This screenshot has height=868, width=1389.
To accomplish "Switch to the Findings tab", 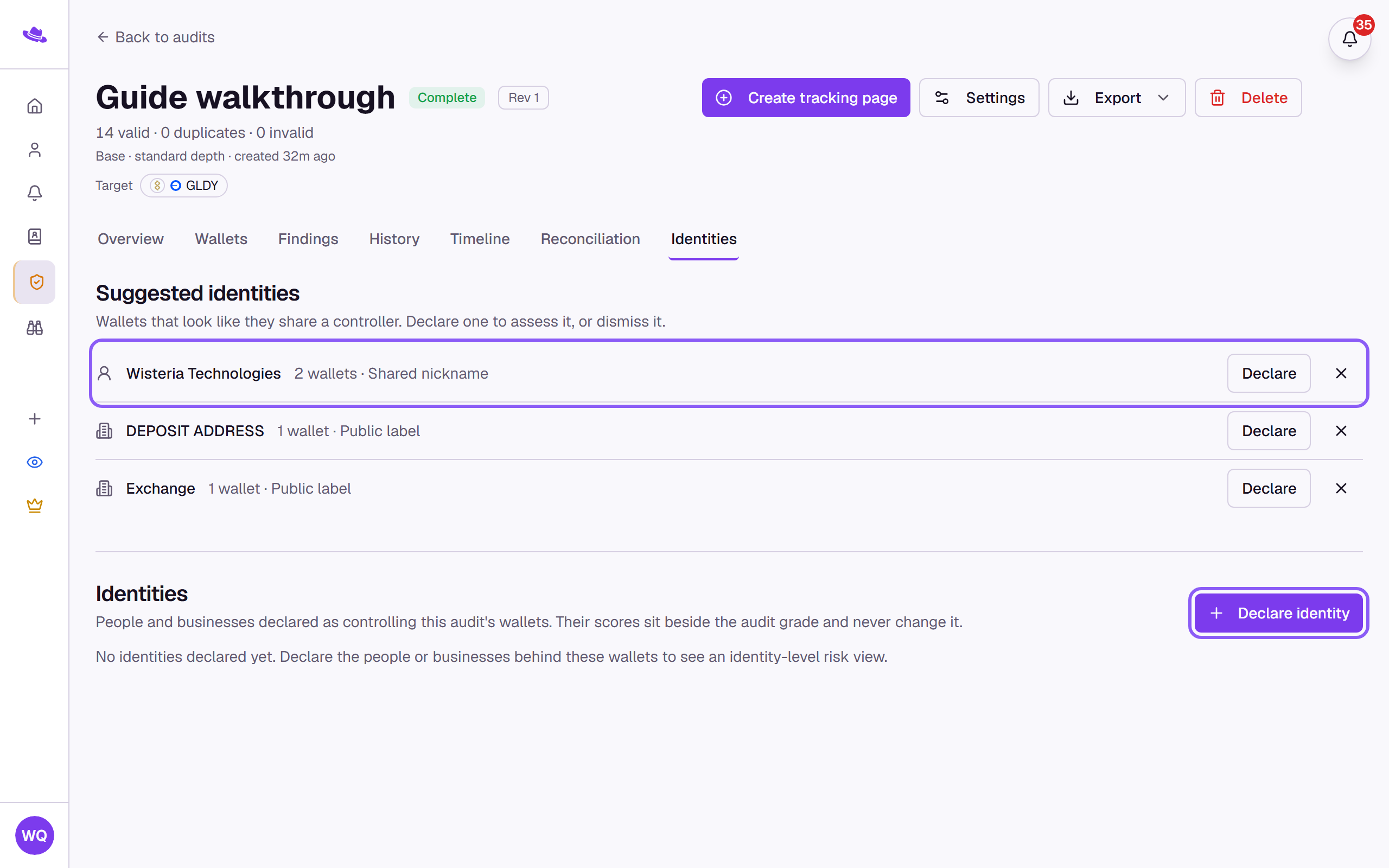I will click(308, 239).
